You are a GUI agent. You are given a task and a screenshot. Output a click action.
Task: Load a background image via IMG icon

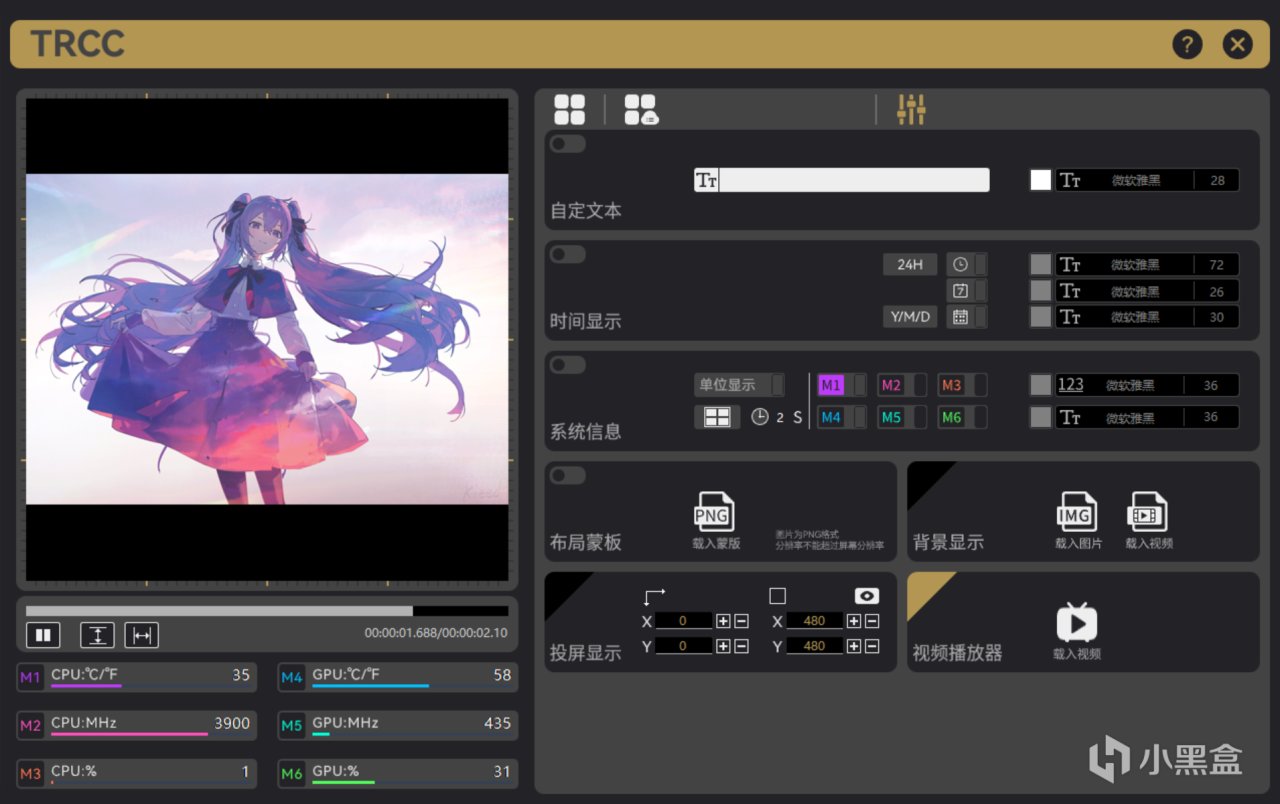[x=1077, y=521]
